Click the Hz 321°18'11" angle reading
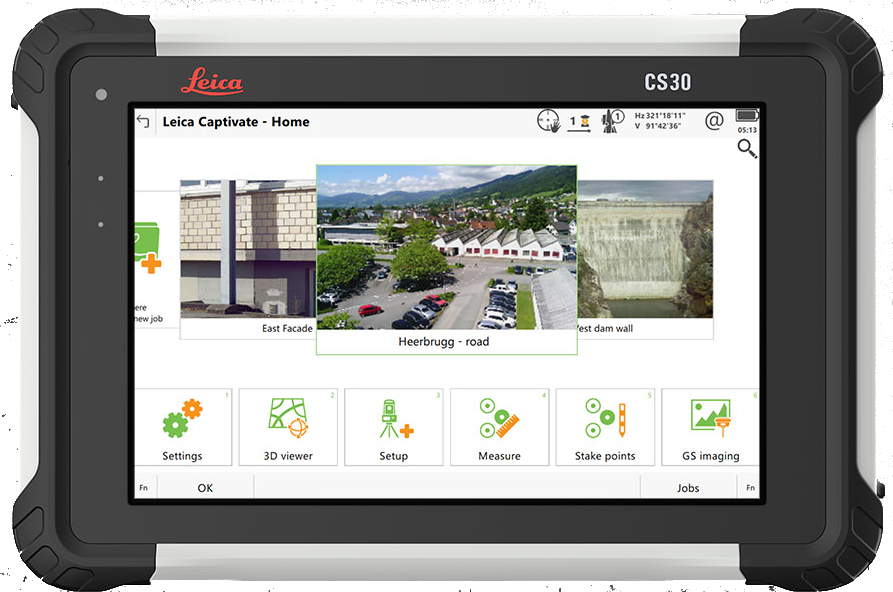Viewport: 893px width, 592px height. [x=660, y=116]
